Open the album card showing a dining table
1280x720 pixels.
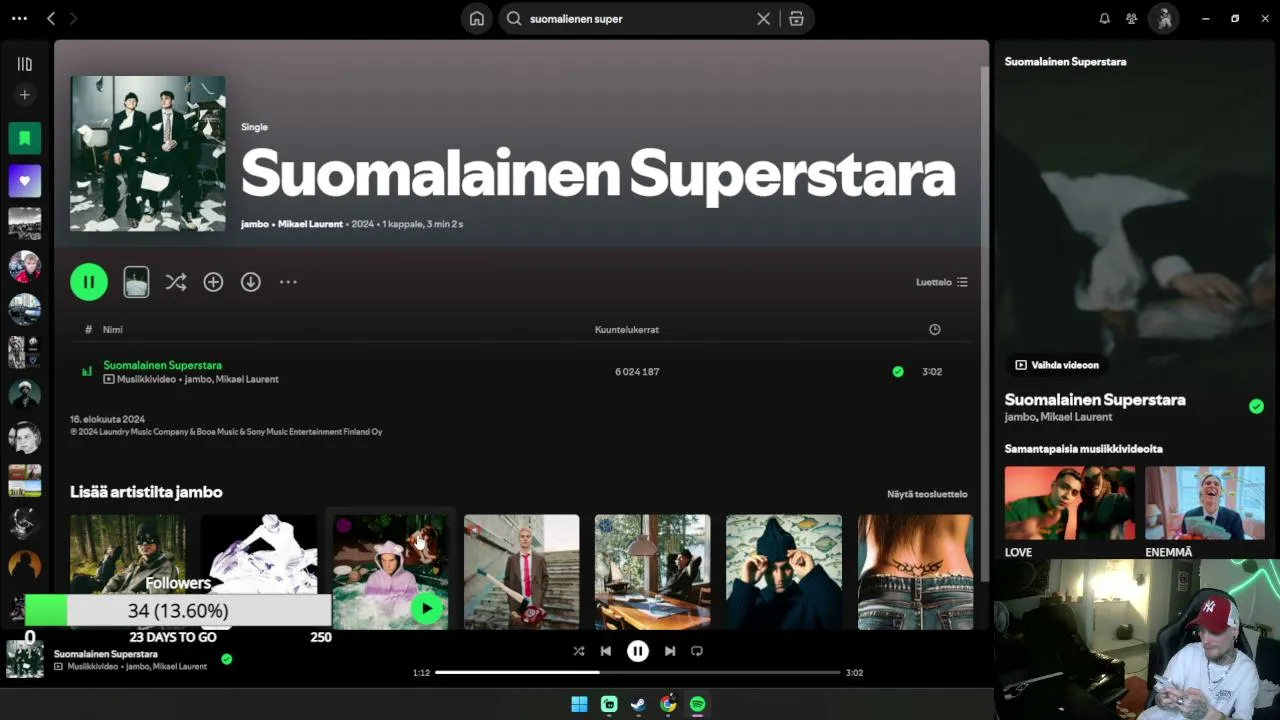coord(652,572)
